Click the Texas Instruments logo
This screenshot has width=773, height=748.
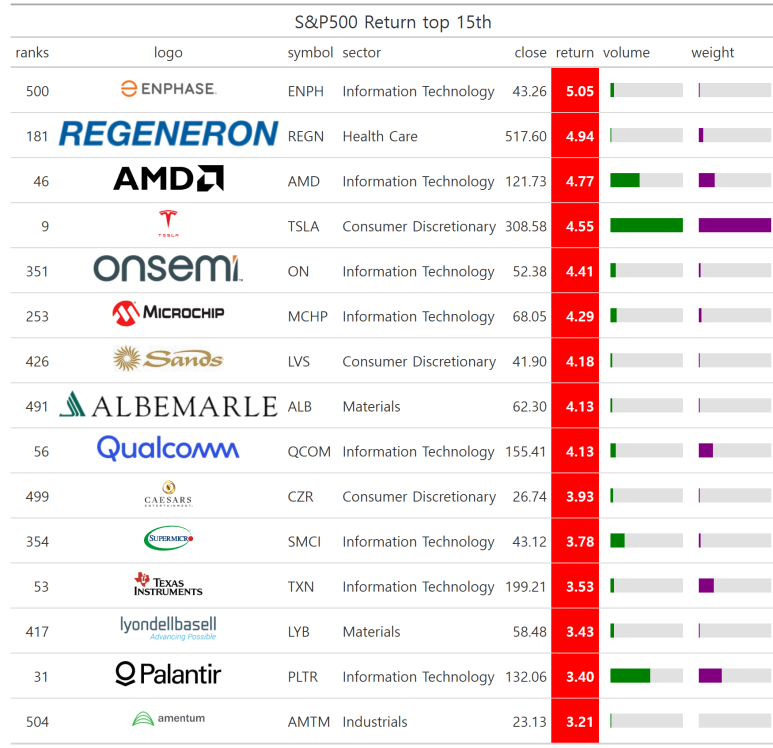tap(168, 584)
